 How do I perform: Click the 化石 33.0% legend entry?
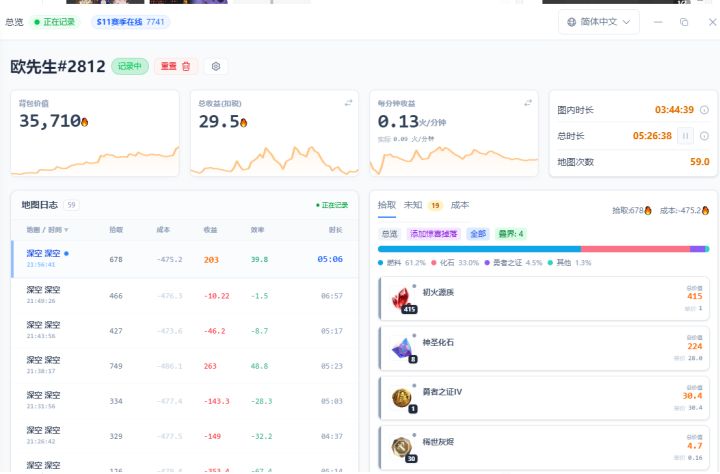pos(455,263)
